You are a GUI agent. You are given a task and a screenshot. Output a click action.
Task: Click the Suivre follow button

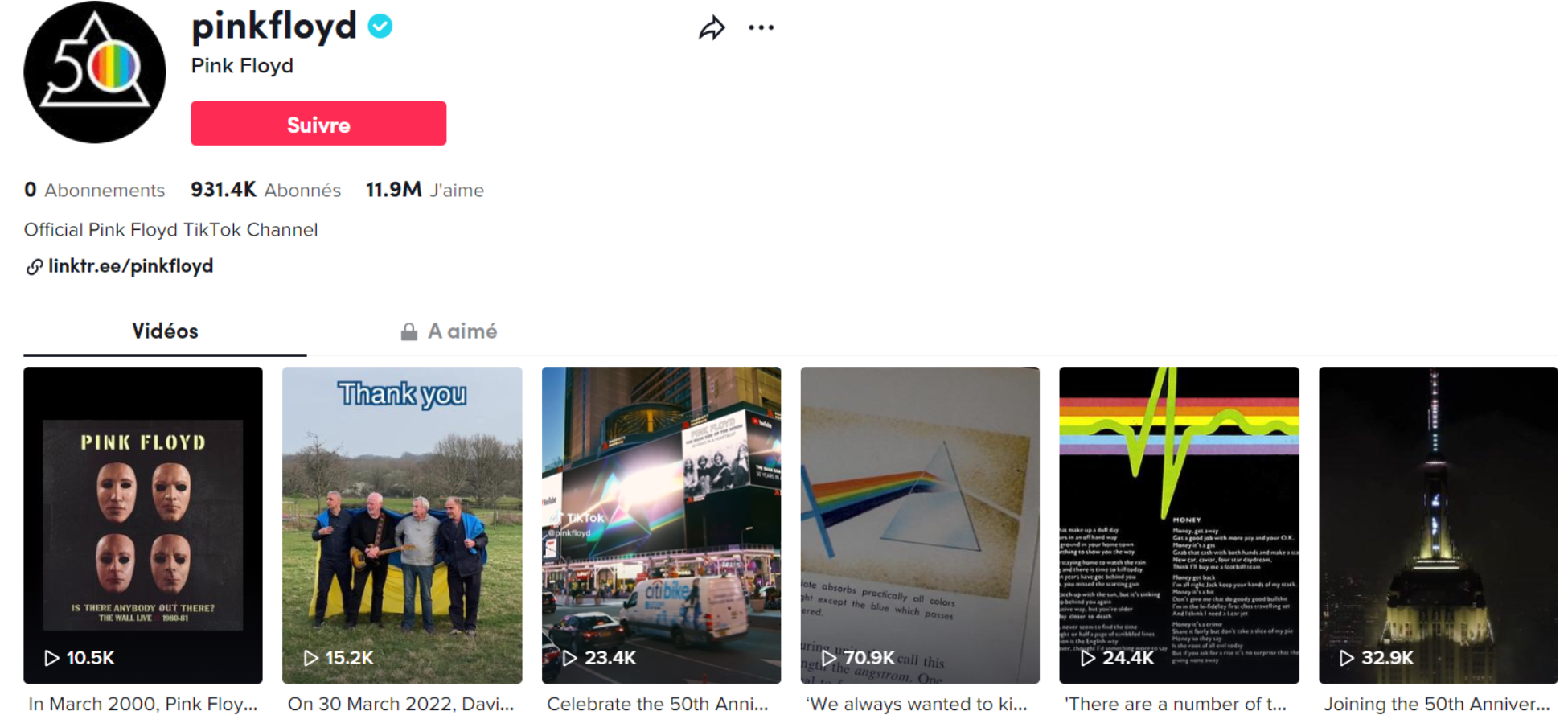click(318, 124)
